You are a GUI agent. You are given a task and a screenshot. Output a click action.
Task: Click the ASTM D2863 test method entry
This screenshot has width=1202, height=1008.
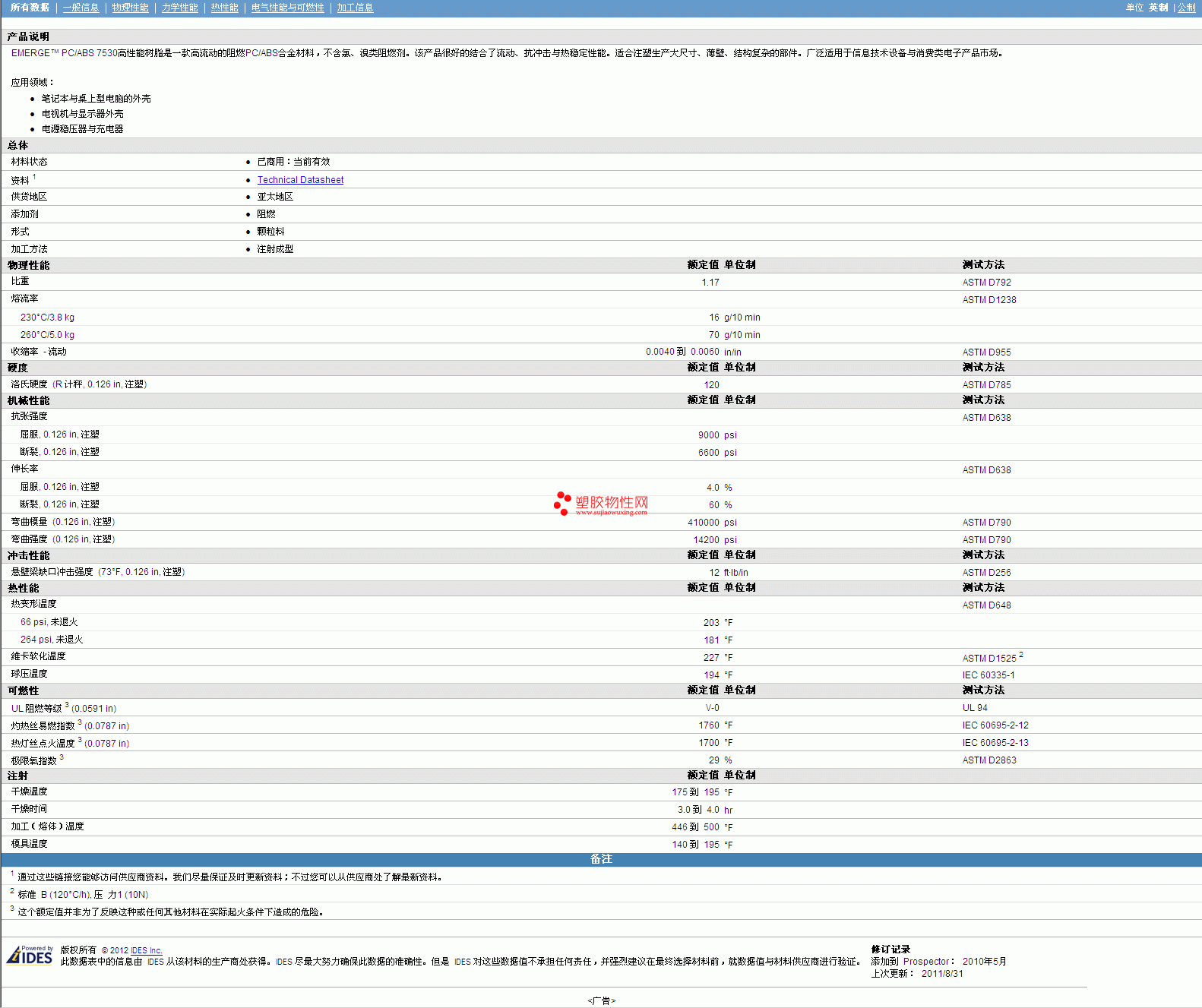point(988,760)
